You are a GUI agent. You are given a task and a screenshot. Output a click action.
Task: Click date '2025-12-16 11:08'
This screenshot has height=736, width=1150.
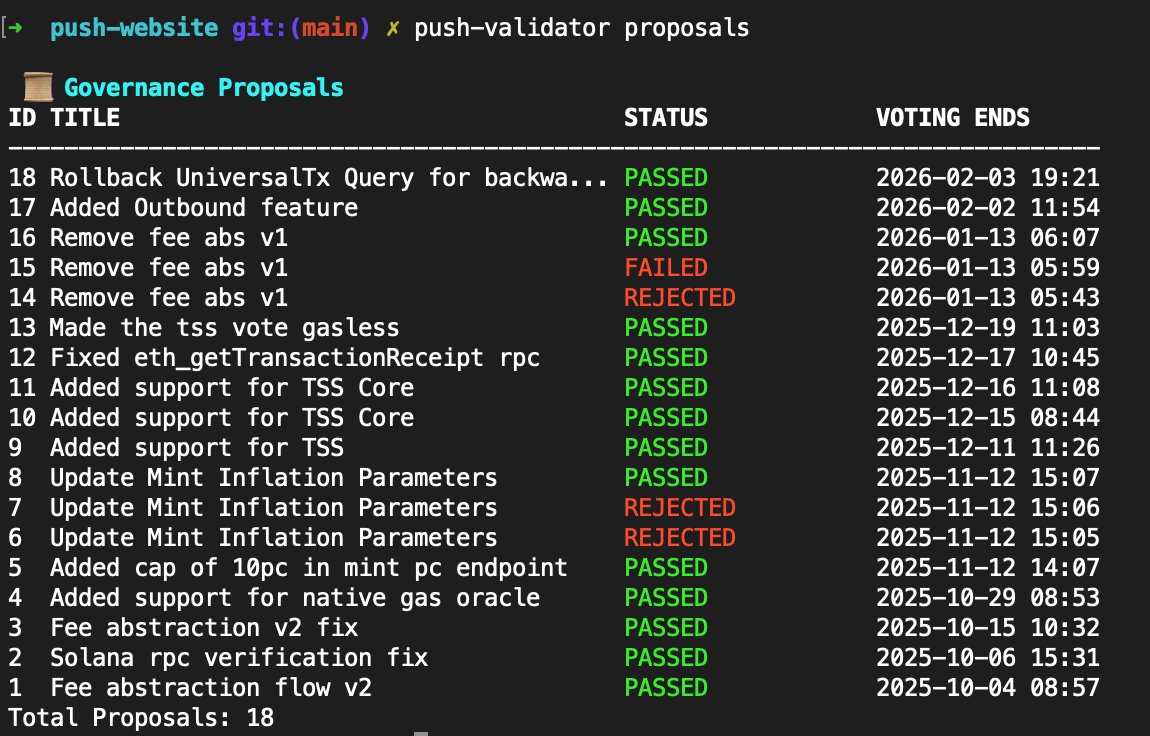(x=988, y=388)
